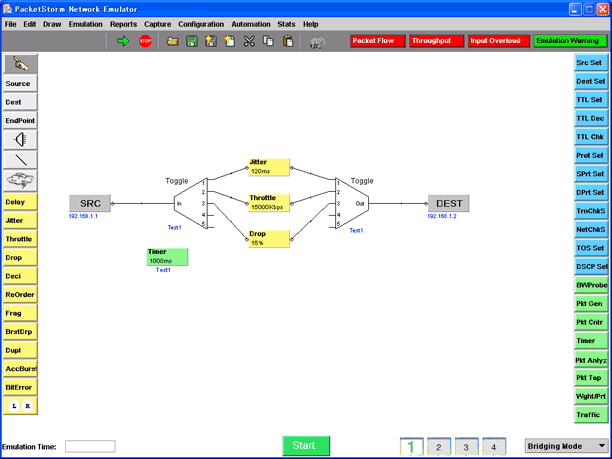
Task: Open the Configuration menu
Action: pyautogui.click(x=201, y=24)
